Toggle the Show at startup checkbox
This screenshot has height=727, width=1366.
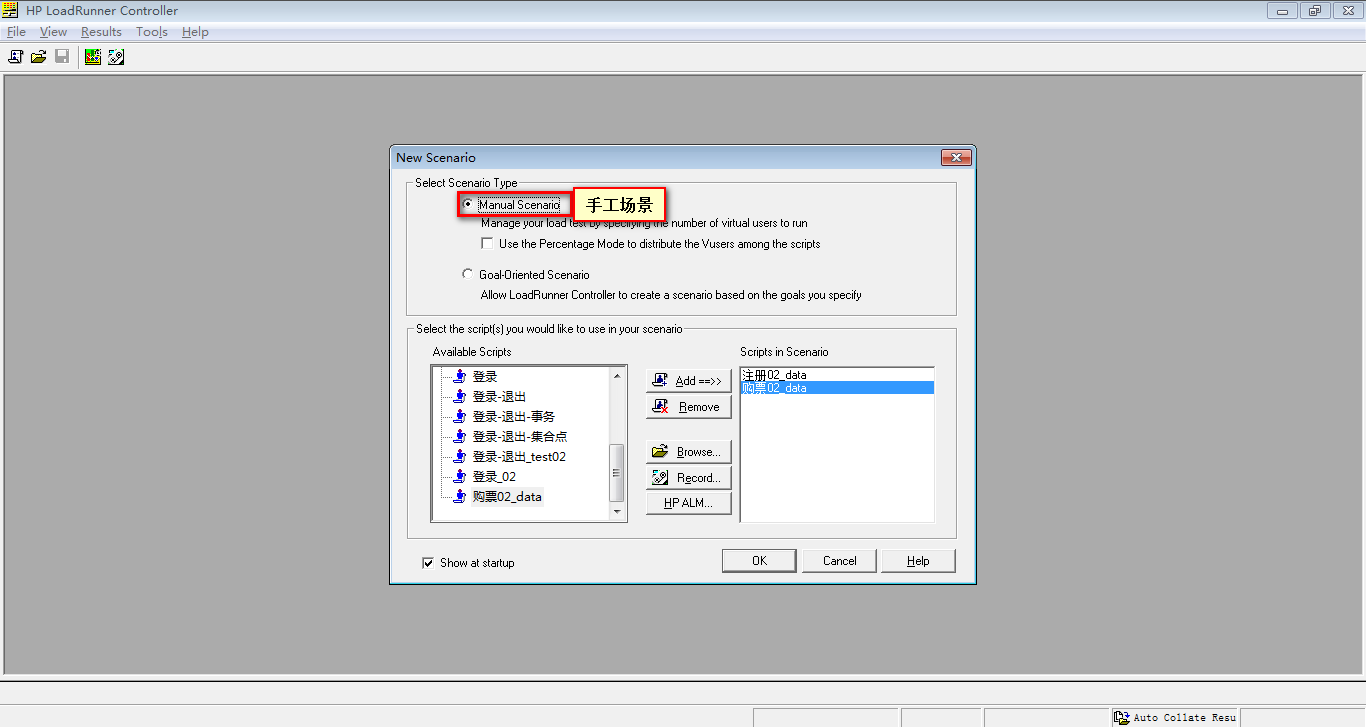[x=428, y=563]
